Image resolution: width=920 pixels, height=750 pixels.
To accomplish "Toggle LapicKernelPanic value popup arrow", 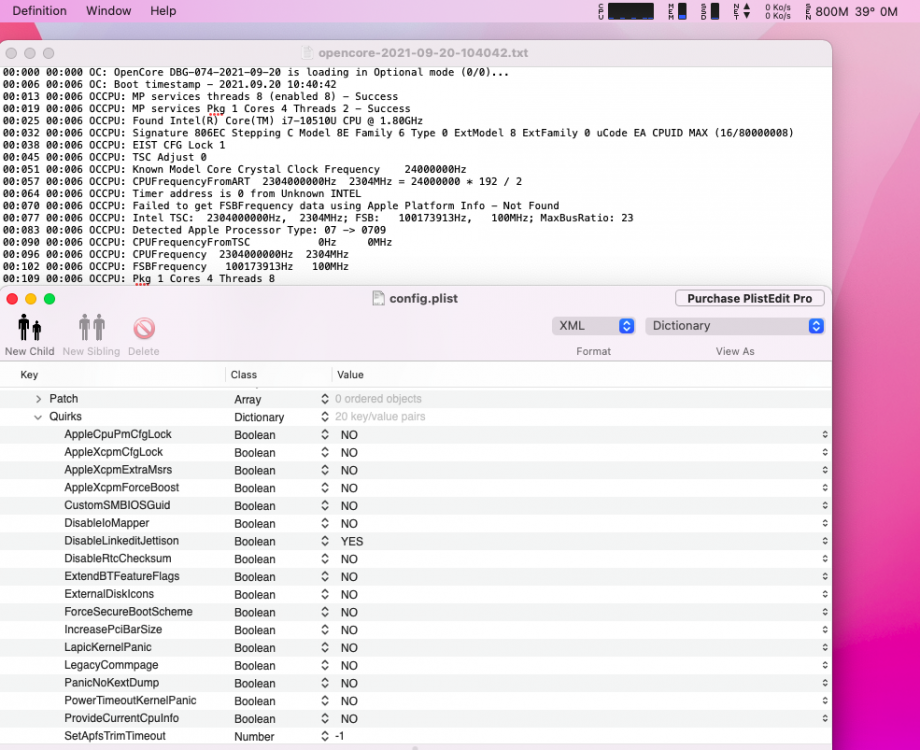I will tap(825, 647).
